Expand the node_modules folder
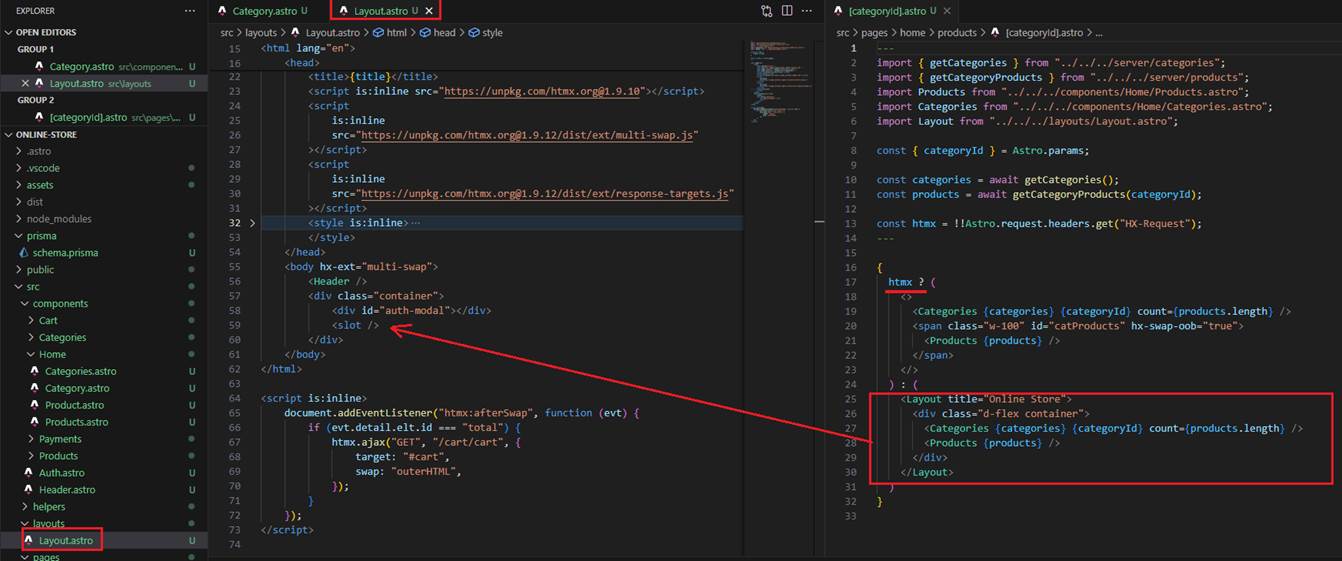This screenshot has height=561, width=1342. point(58,219)
